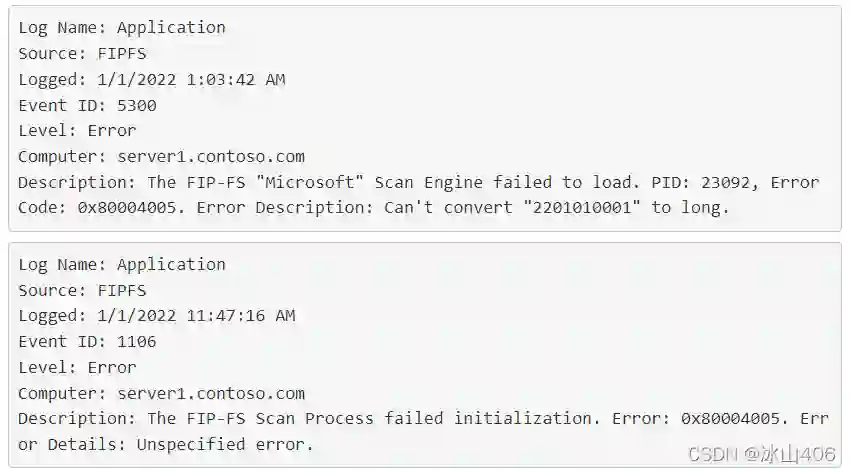
Task: Click the Event ID 1106 line
Action: (x=87, y=342)
